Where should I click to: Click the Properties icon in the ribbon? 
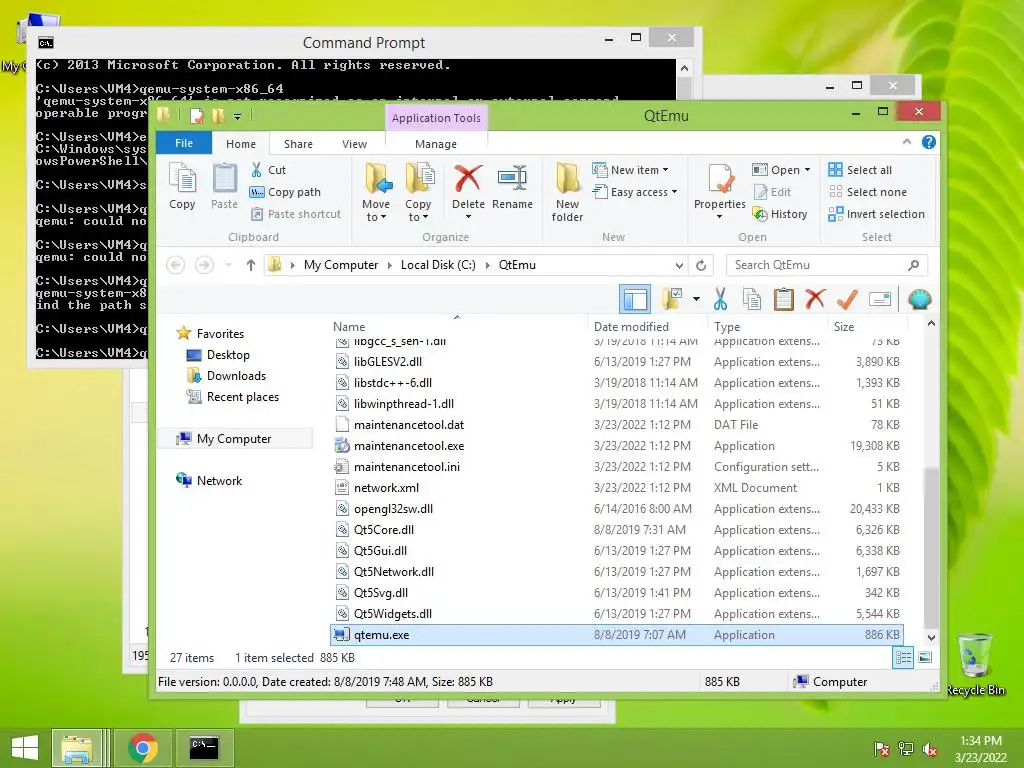click(720, 178)
